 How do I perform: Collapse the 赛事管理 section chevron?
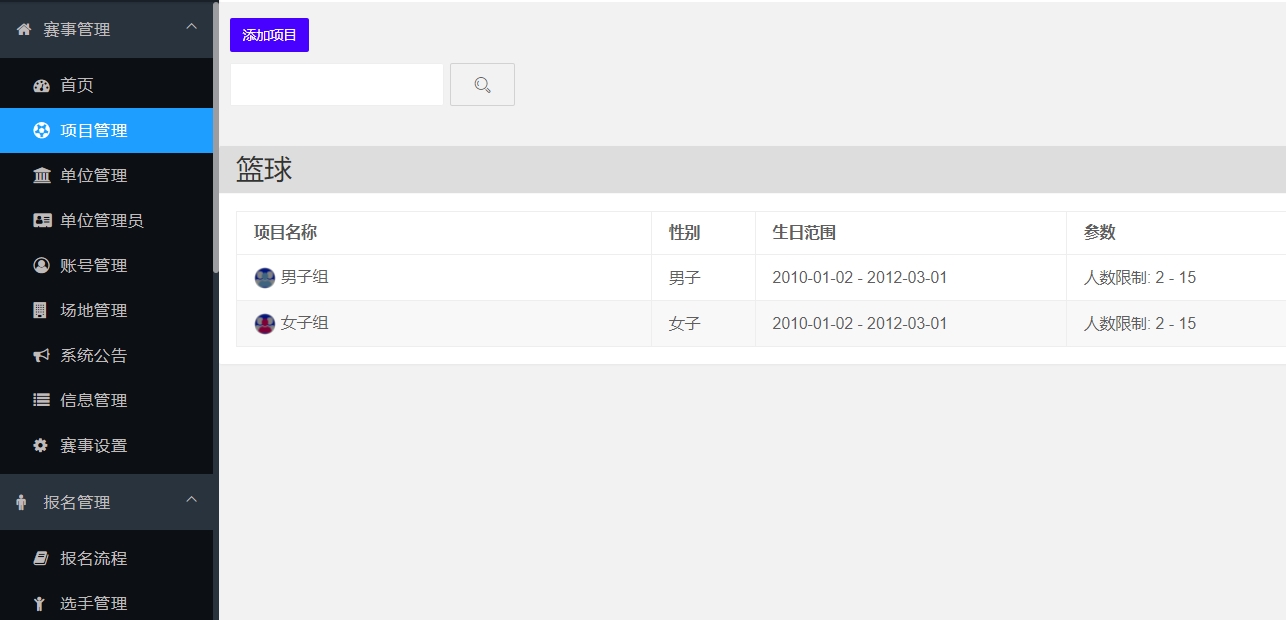coord(192,27)
